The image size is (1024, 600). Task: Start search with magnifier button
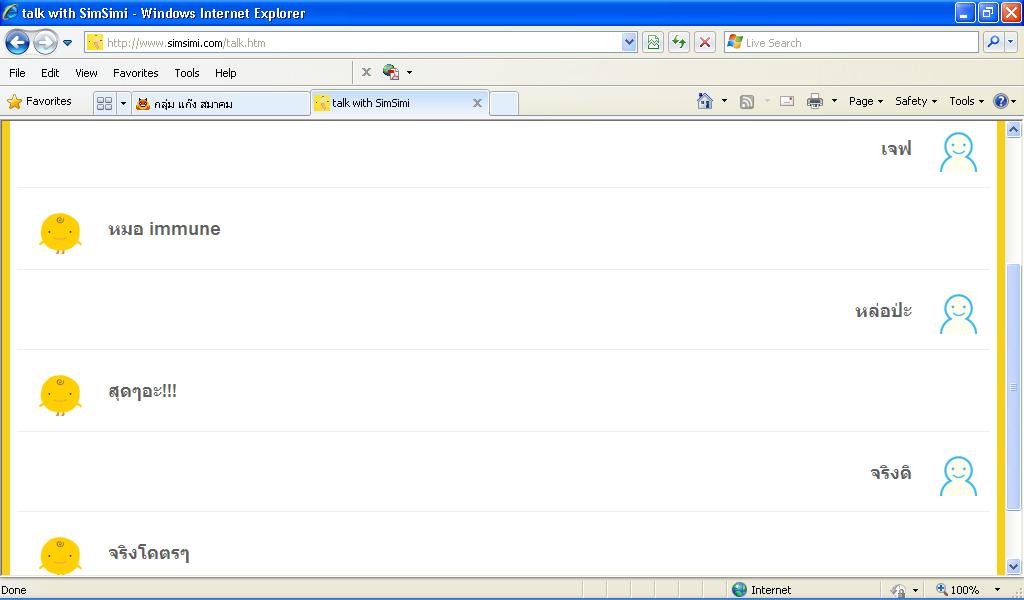[x=993, y=42]
